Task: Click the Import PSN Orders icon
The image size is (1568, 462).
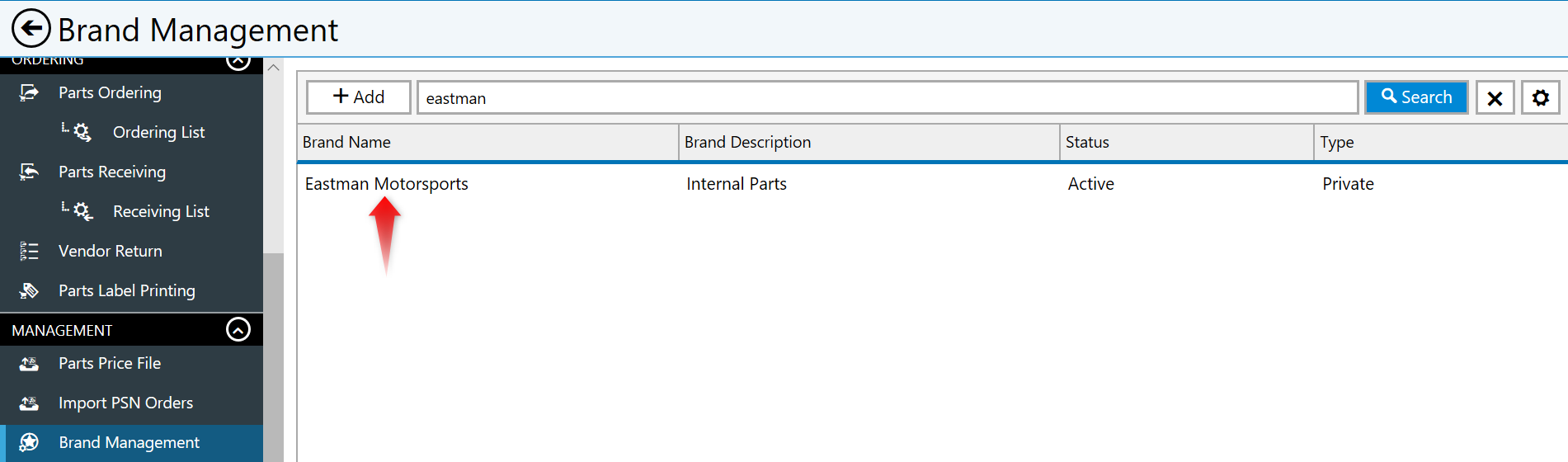Action: click(29, 403)
